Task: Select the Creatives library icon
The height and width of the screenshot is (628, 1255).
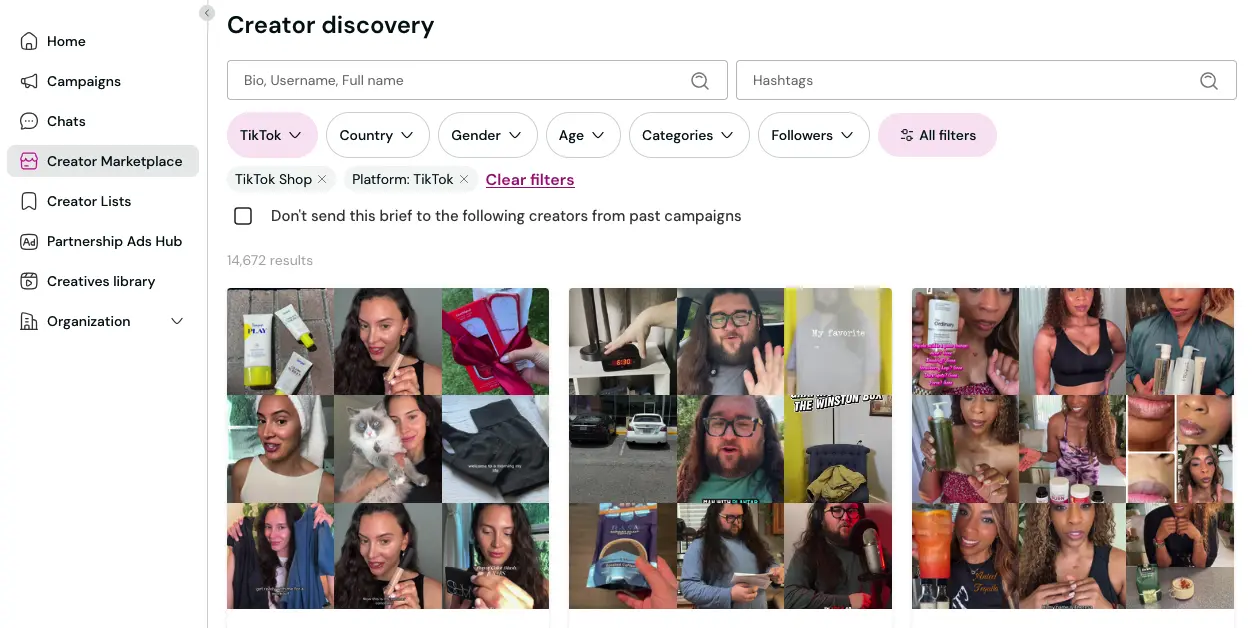Action: click(27, 281)
